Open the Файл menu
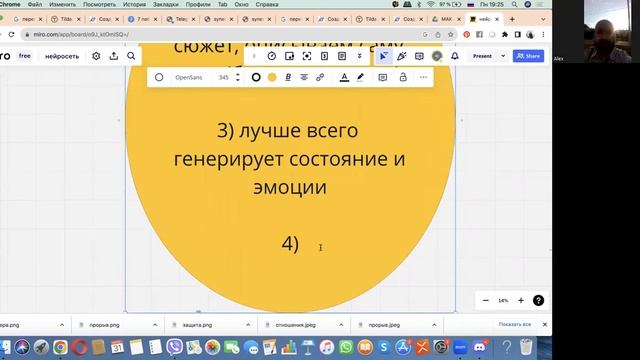 pos(35,4)
